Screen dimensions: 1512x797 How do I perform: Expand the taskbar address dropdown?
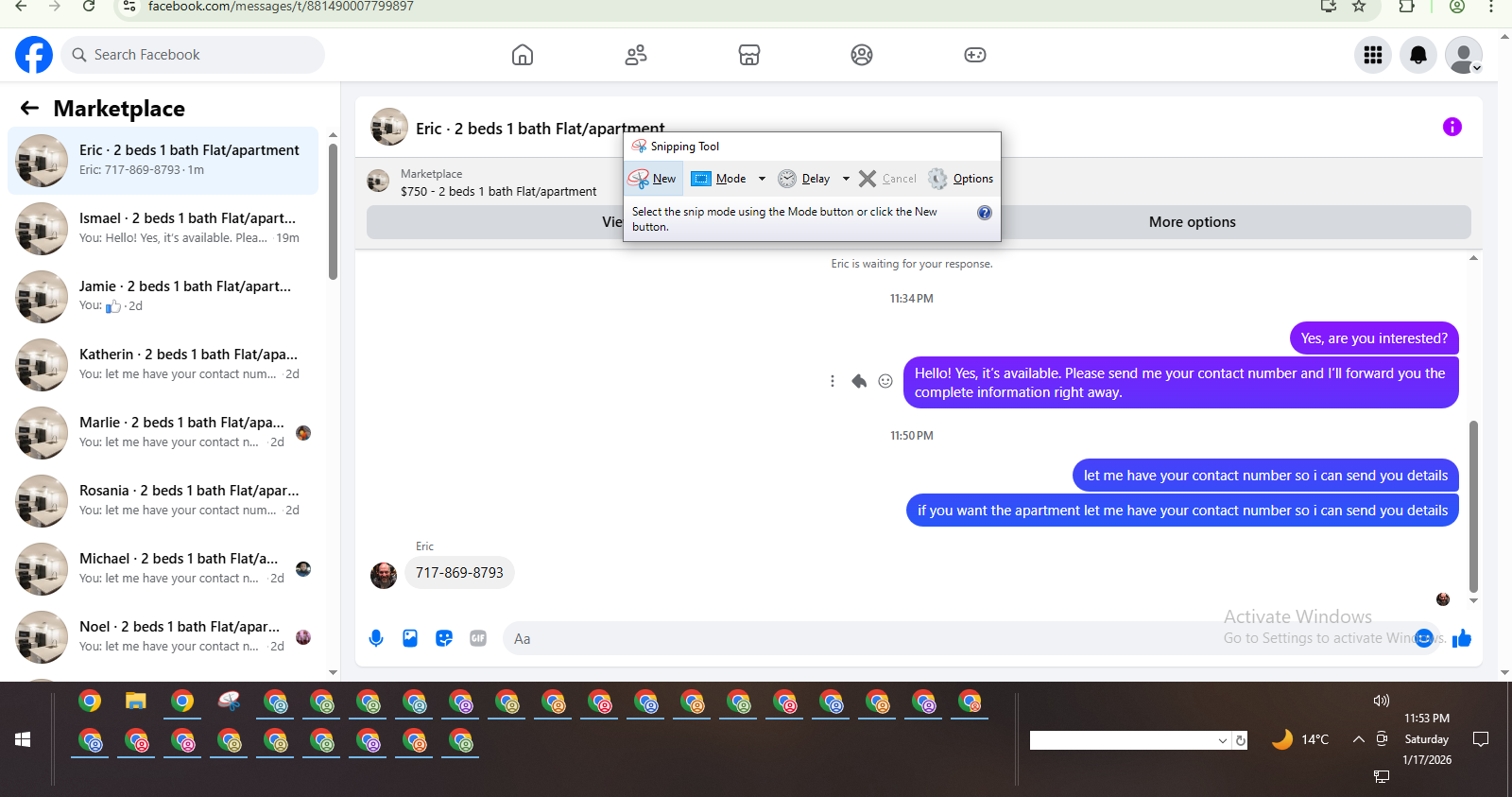pos(1223,741)
